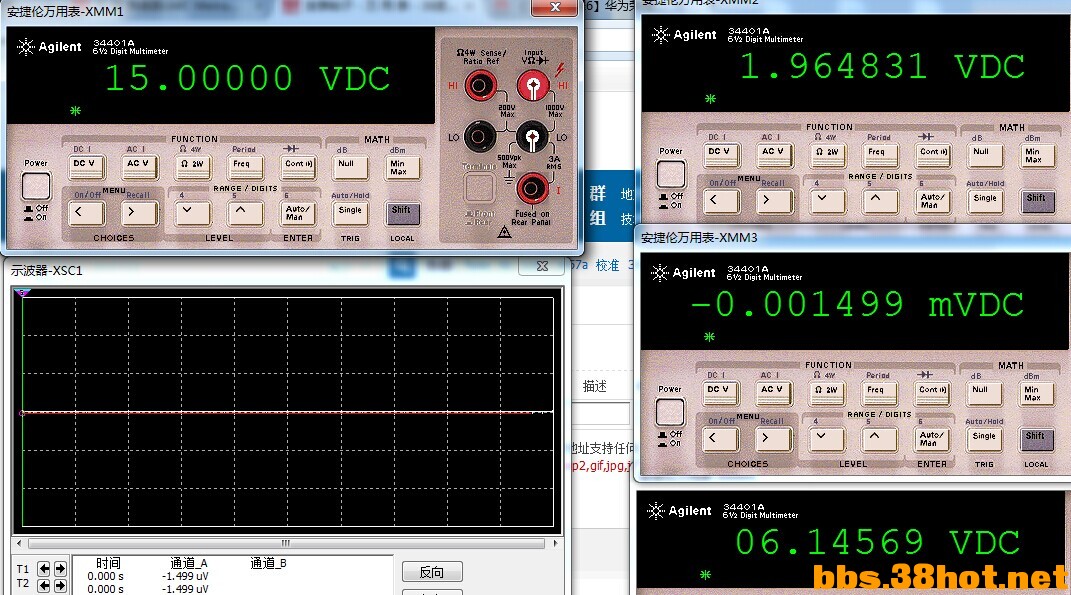This screenshot has height=595, width=1071.
Task: Click the Min Max button on XMM1
Action: (403, 167)
